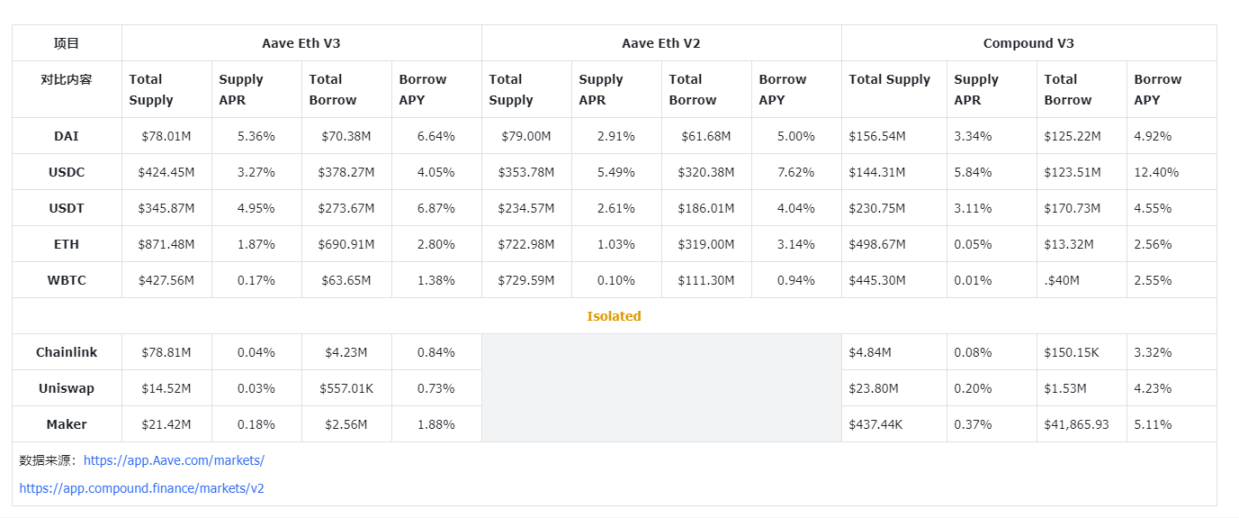The image size is (1239, 518).
Task: Select the DAI row label
Action: tap(66, 136)
